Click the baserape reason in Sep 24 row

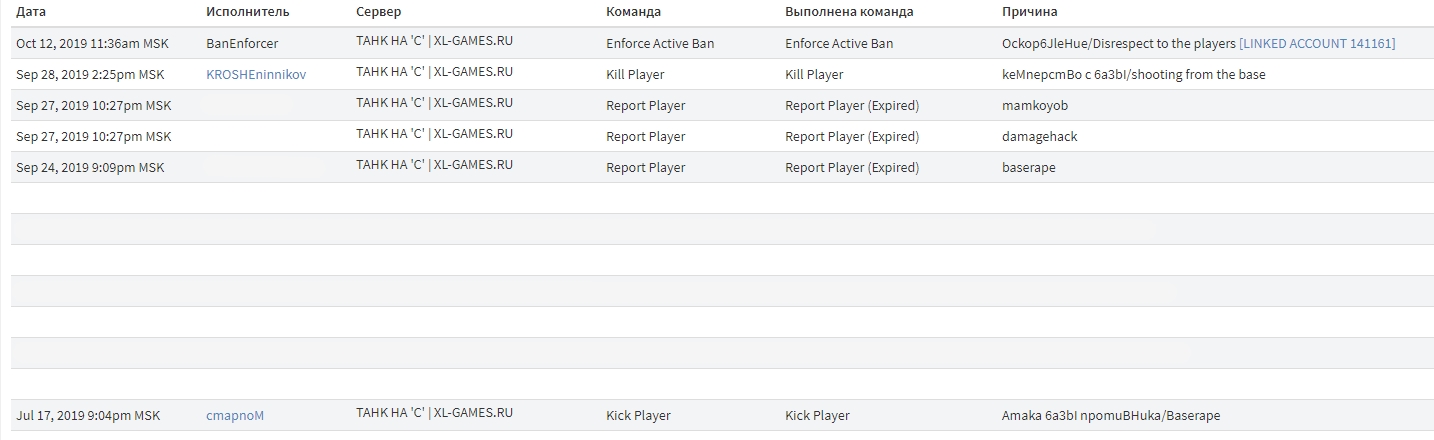pyautogui.click(x=1028, y=168)
